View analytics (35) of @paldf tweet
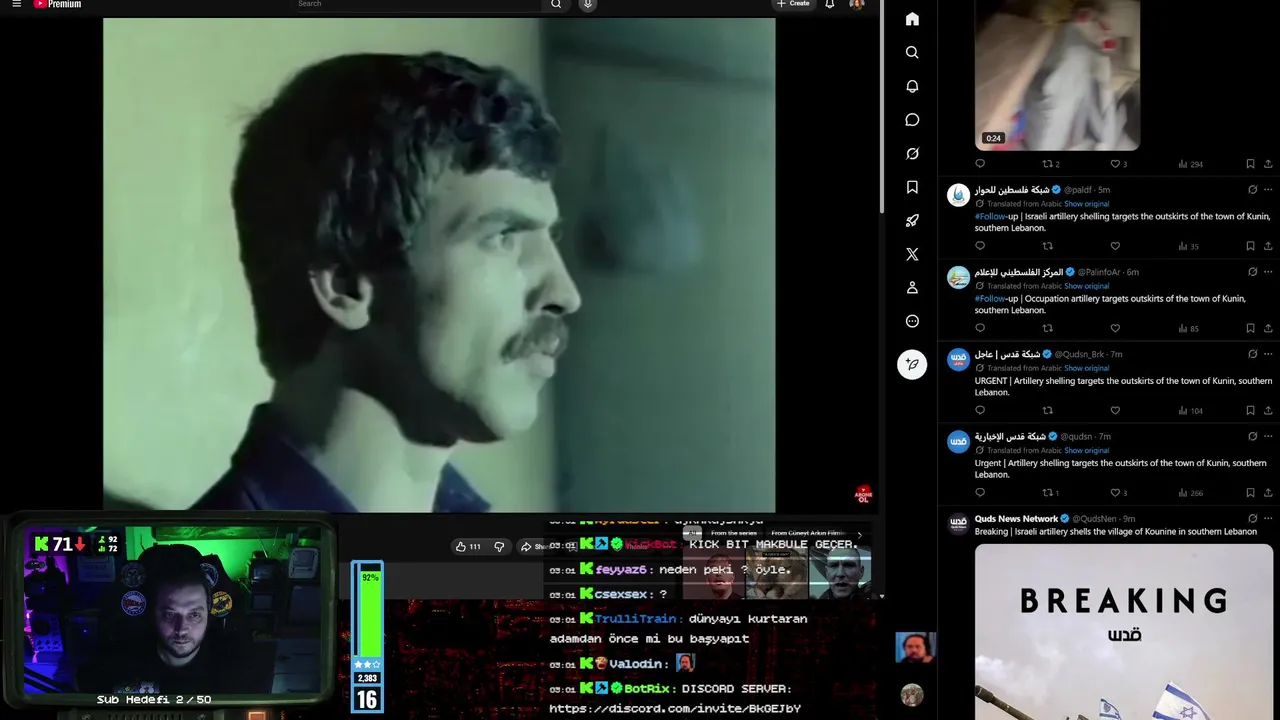 click(x=1189, y=246)
